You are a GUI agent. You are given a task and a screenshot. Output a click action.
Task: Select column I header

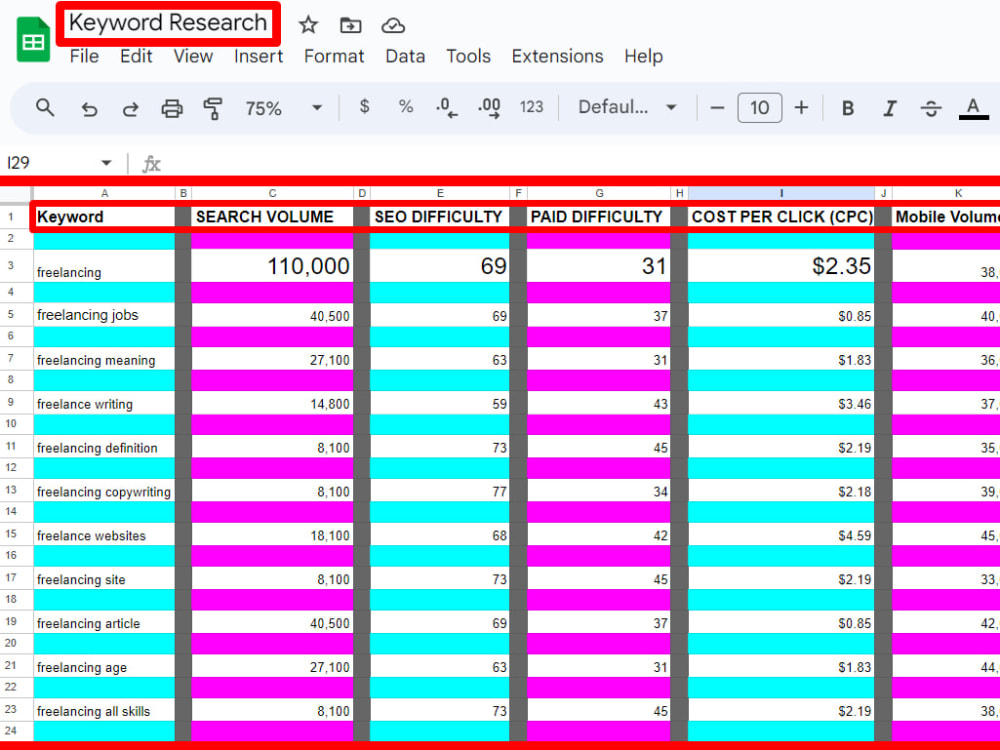pyautogui.click(x=781, y=193)
